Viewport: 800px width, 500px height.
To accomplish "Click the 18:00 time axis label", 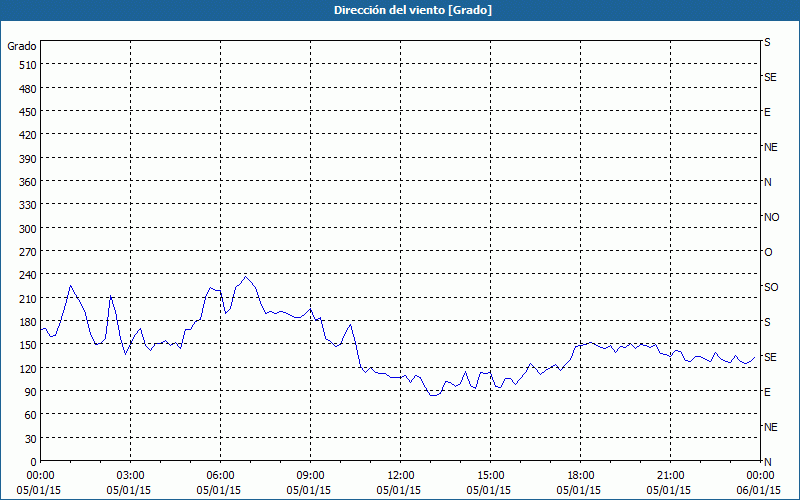I will click(581, 476).
